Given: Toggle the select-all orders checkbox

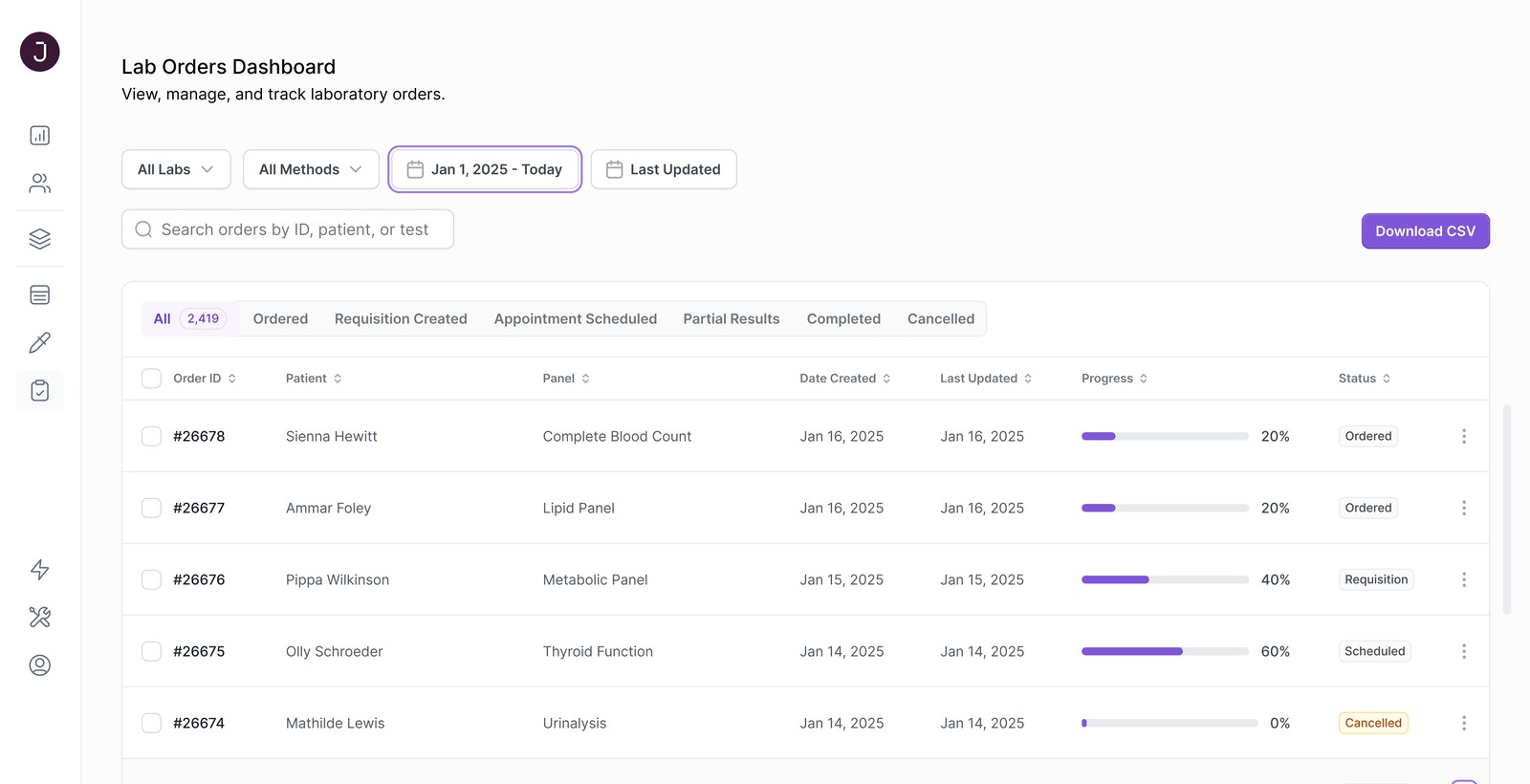Looking at the screenshot, I should 151,379.
